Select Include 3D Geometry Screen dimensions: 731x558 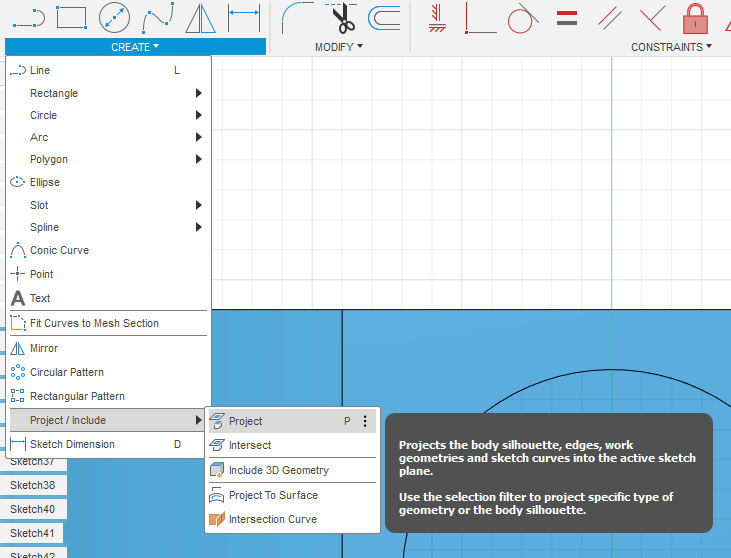[x=292, y=470]
